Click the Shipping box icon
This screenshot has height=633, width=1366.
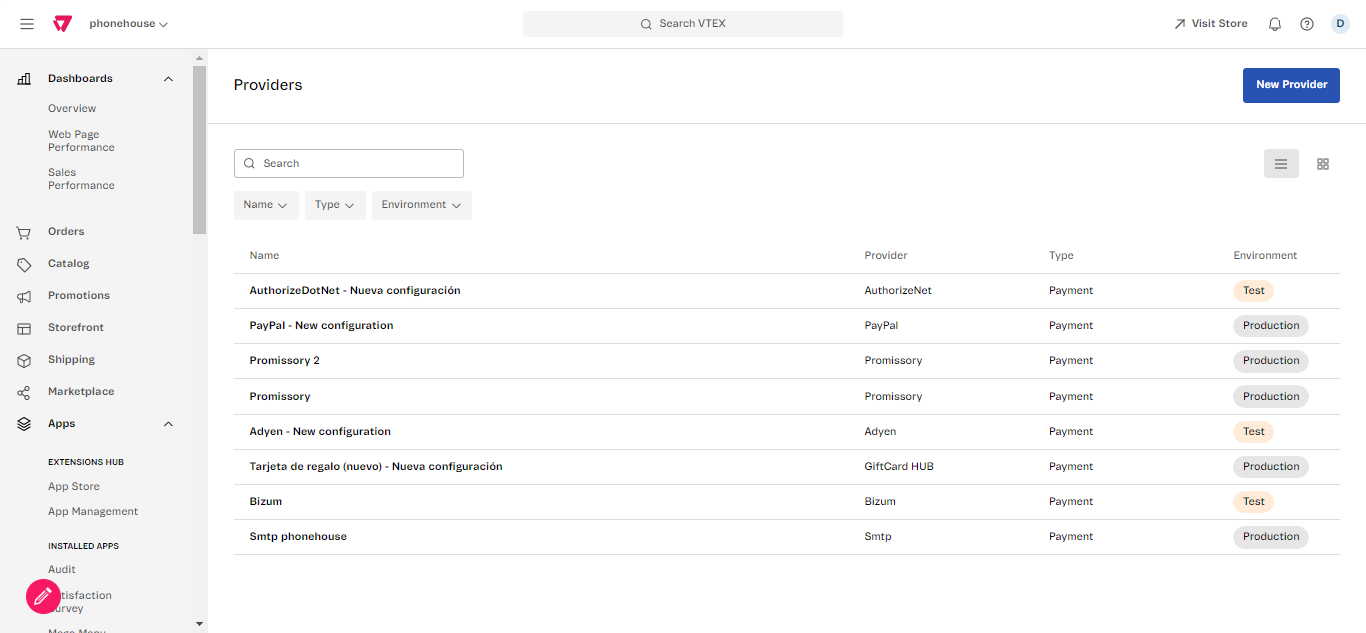24,360
